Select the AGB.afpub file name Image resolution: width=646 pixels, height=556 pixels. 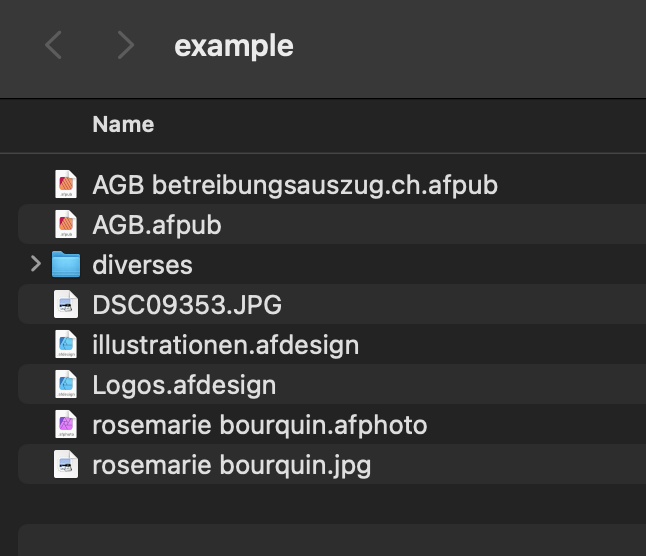(157, 225)
